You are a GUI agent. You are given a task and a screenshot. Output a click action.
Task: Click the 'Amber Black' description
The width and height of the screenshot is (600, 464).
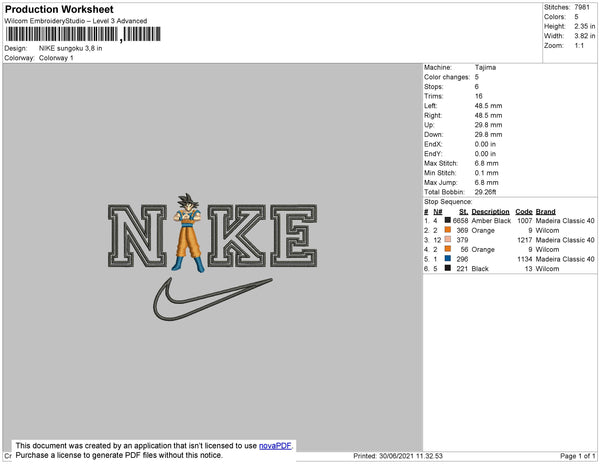point(491,221)
